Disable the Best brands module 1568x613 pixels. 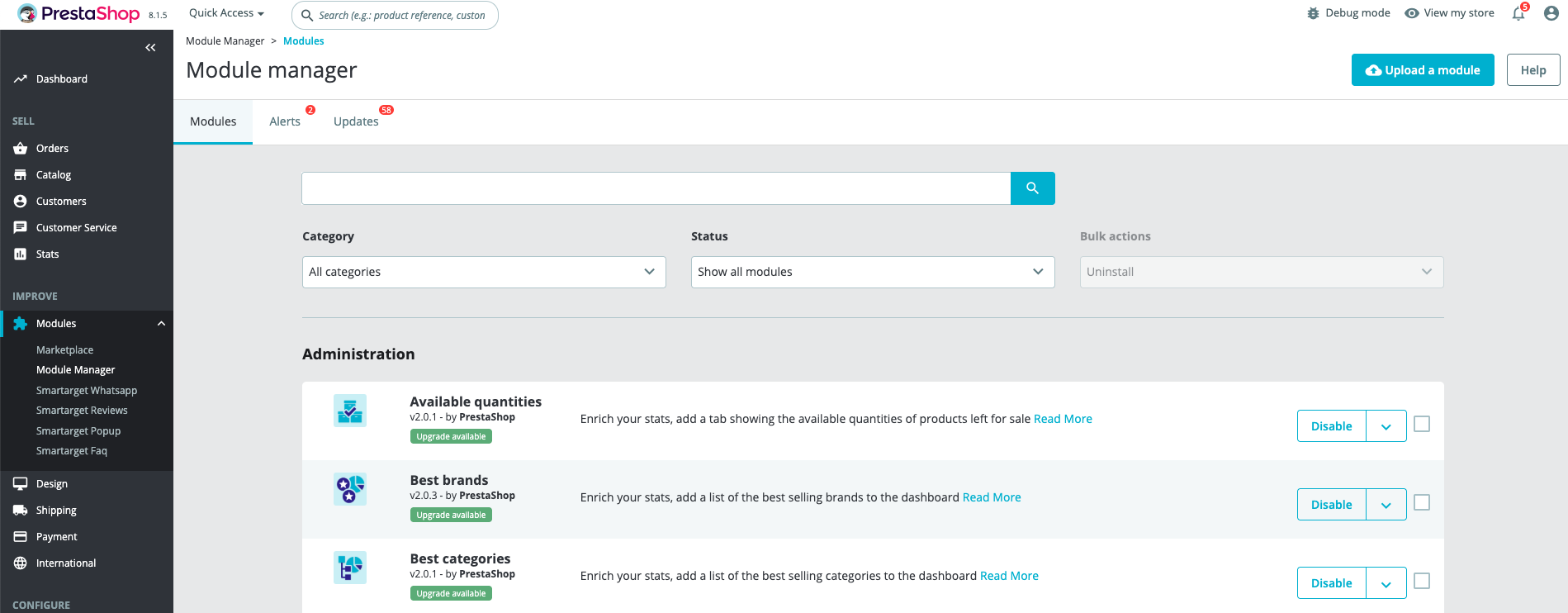1332,505
